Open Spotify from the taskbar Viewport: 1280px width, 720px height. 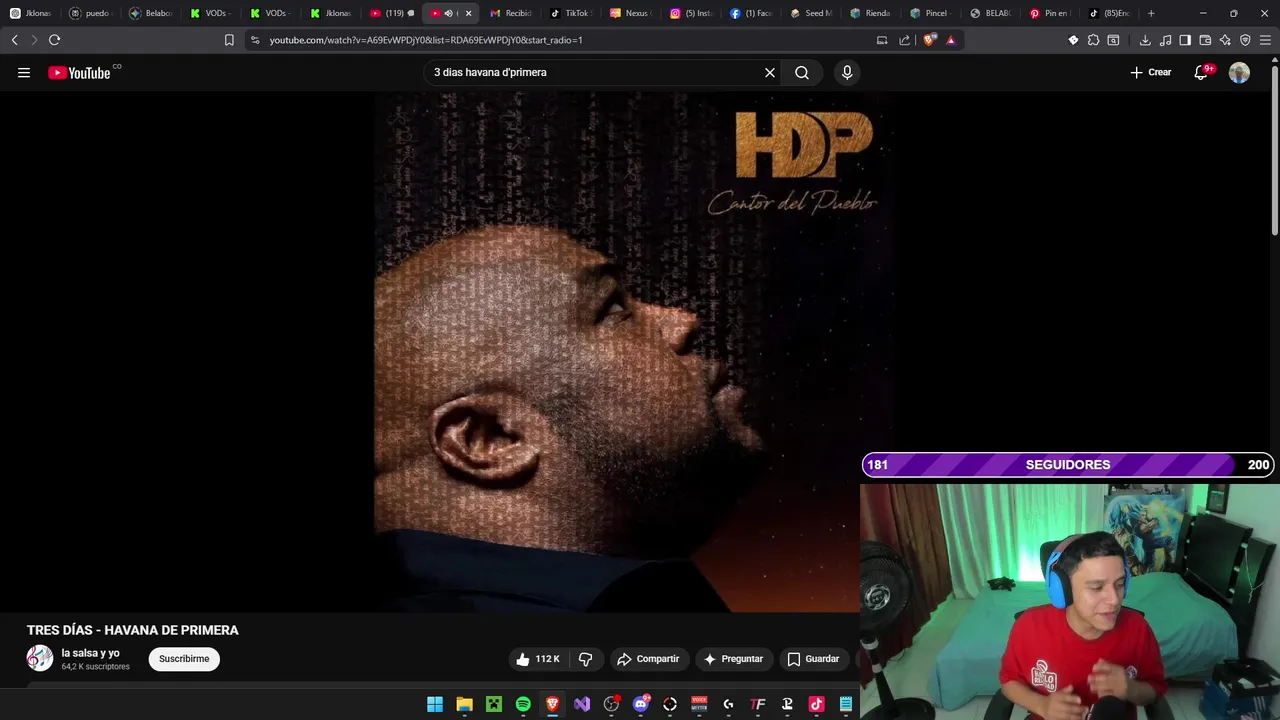(x=523, y=705)
